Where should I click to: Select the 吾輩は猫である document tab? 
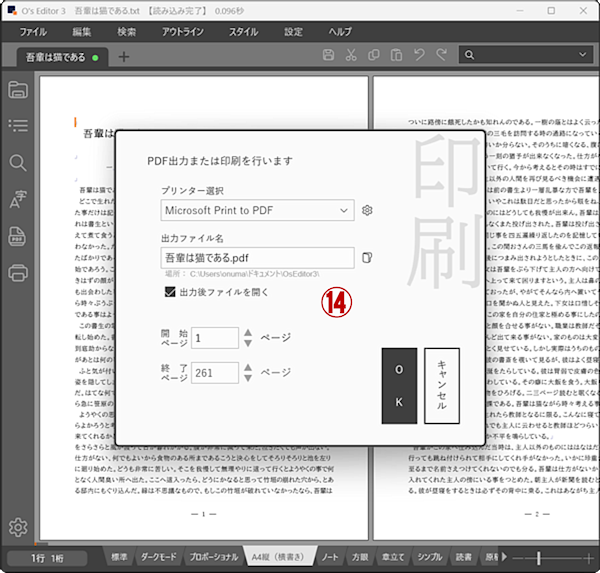coord(62,57)
